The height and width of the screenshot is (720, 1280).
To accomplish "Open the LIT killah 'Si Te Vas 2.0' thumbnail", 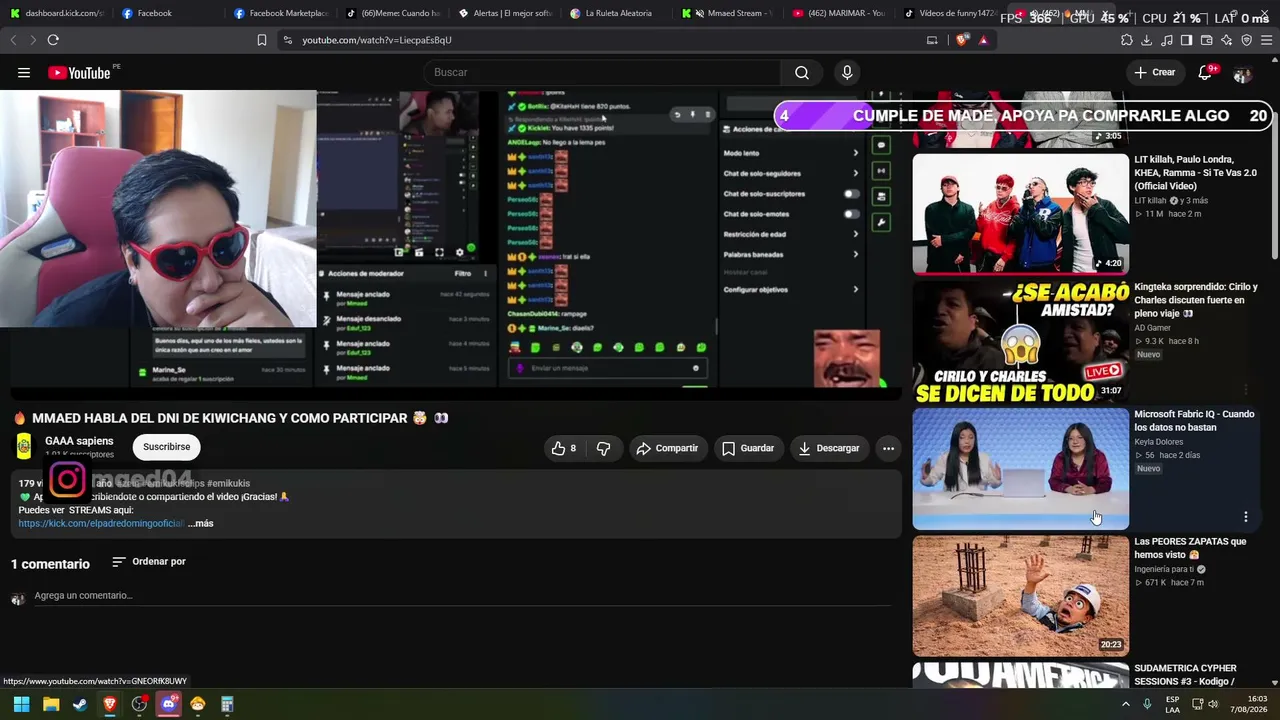I will coord(1020,214).
